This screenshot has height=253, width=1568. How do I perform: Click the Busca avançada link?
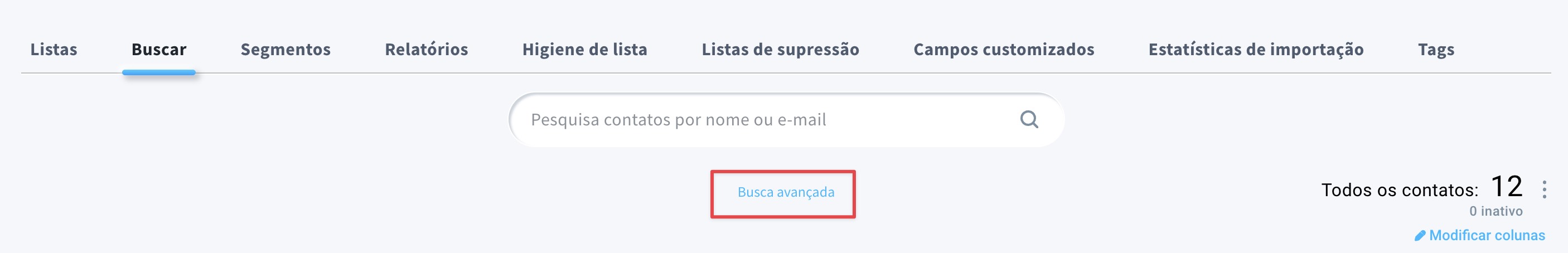click(x=786, y=192)
